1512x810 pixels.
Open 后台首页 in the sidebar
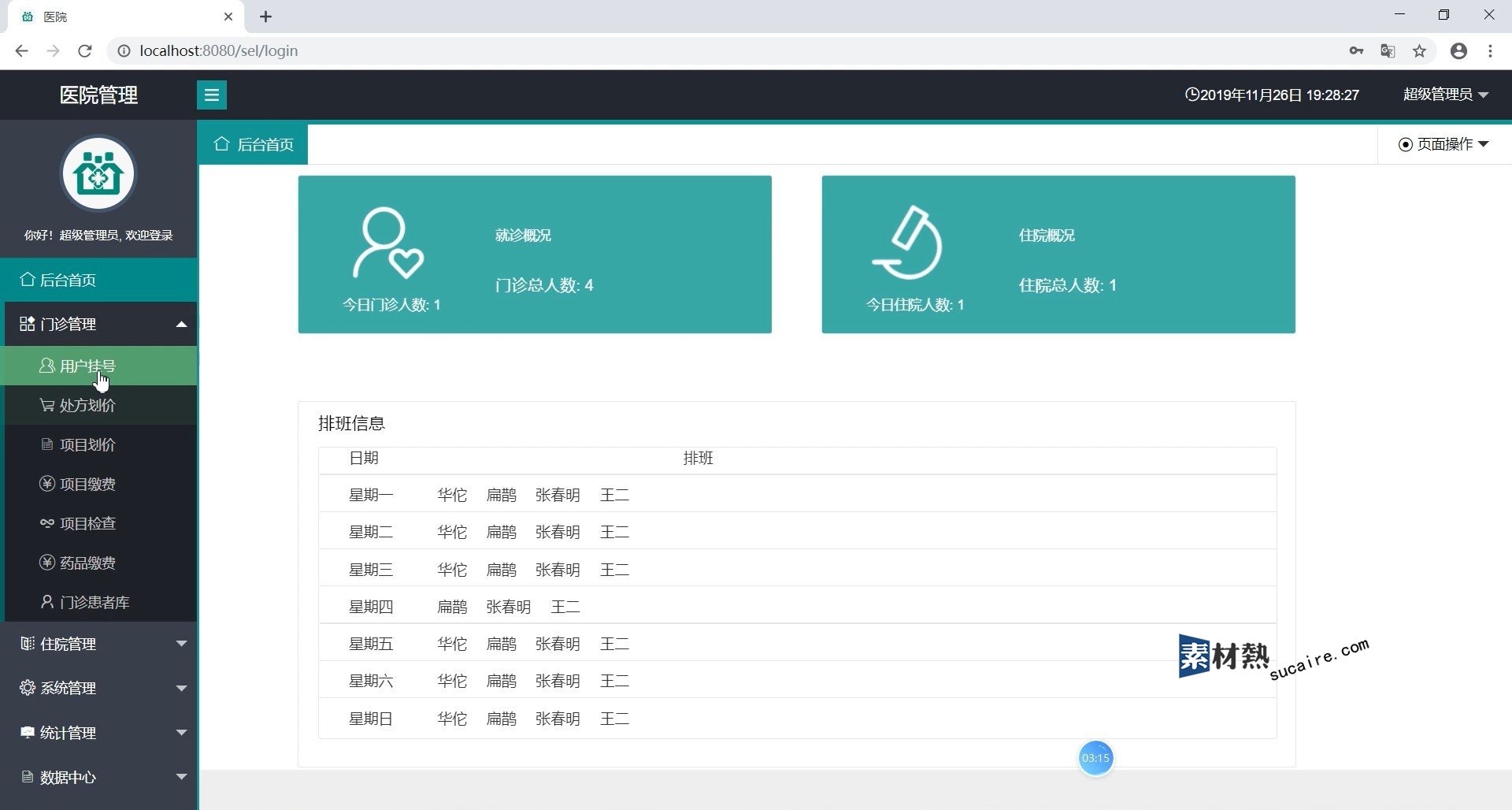coord(98,280)
